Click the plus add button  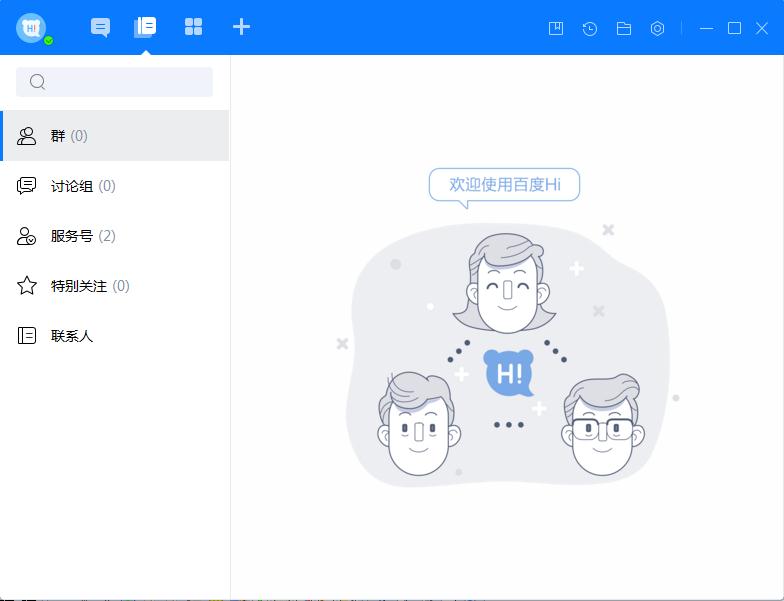[x=241, y=27]
